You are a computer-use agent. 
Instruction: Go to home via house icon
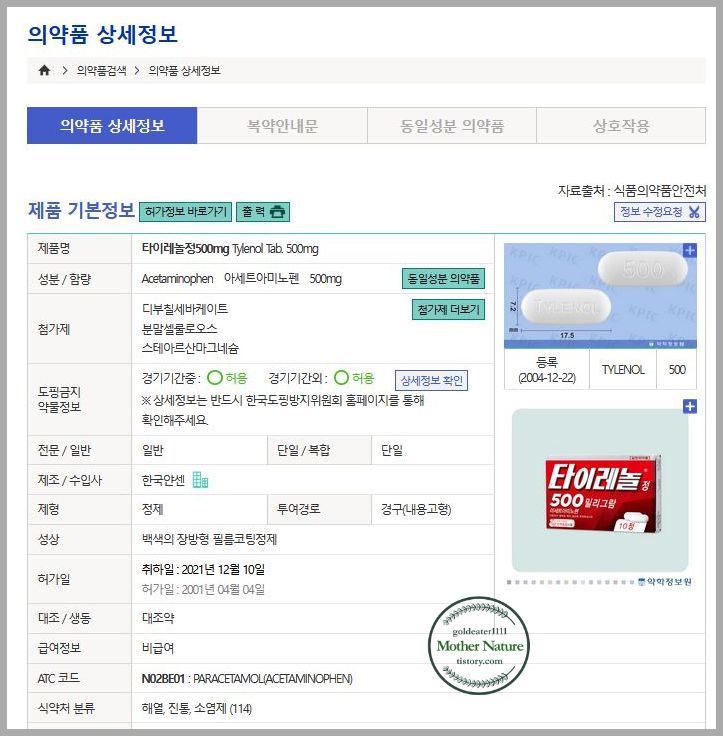[45, 70]
